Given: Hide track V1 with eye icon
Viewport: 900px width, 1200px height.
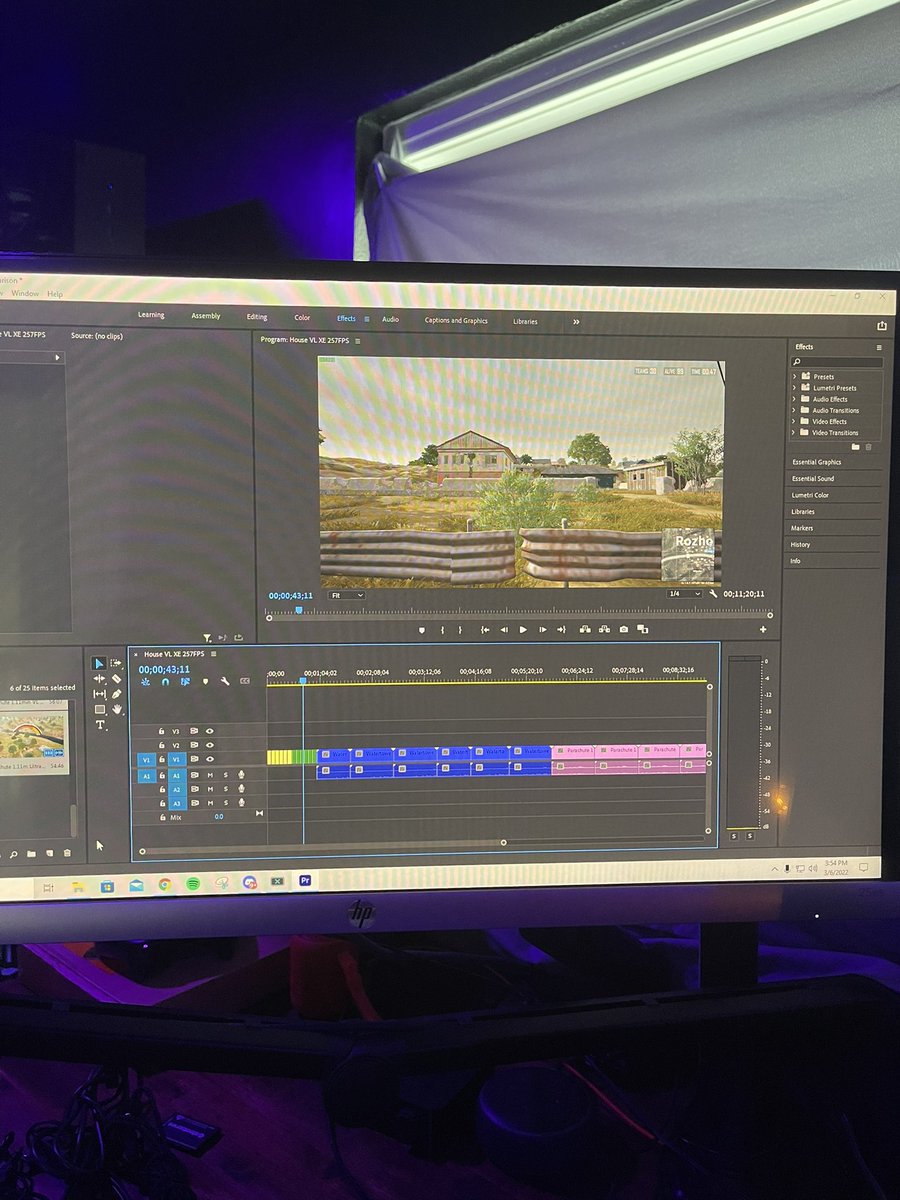Looking at the screenshot, I should (210, 758).
